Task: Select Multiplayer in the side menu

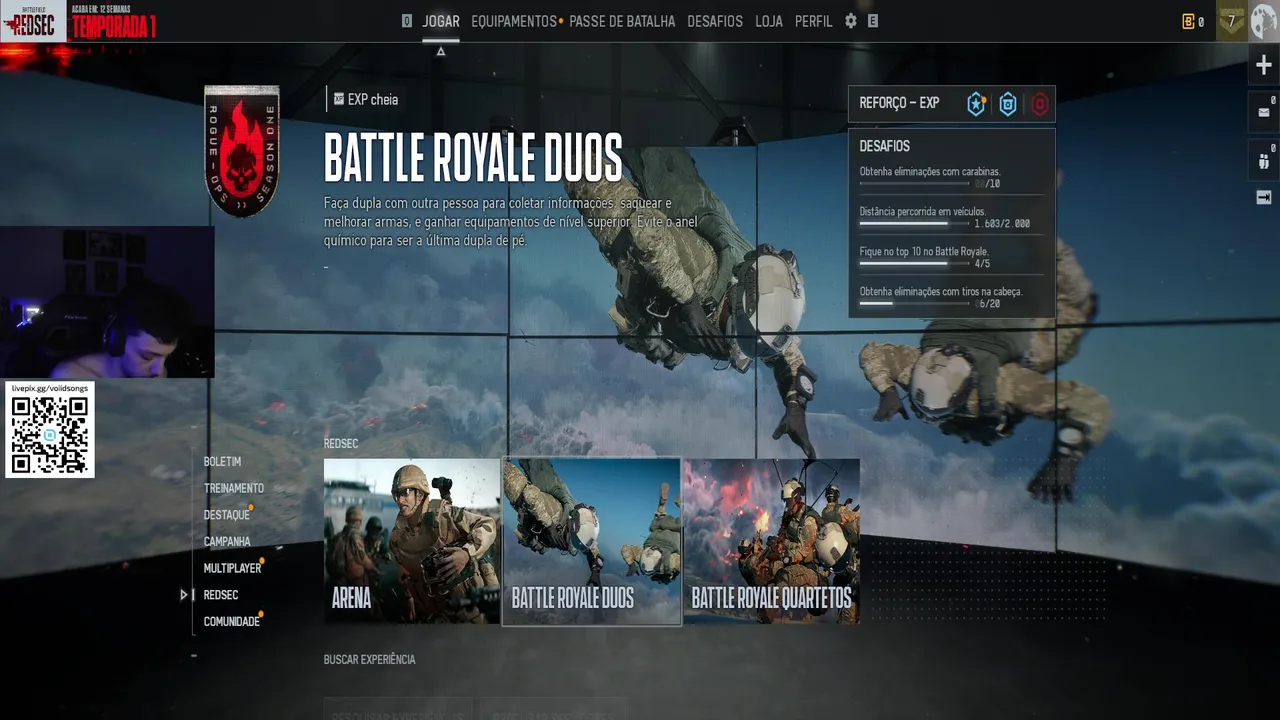Action: pyautogui.click(x=232, y=568)
